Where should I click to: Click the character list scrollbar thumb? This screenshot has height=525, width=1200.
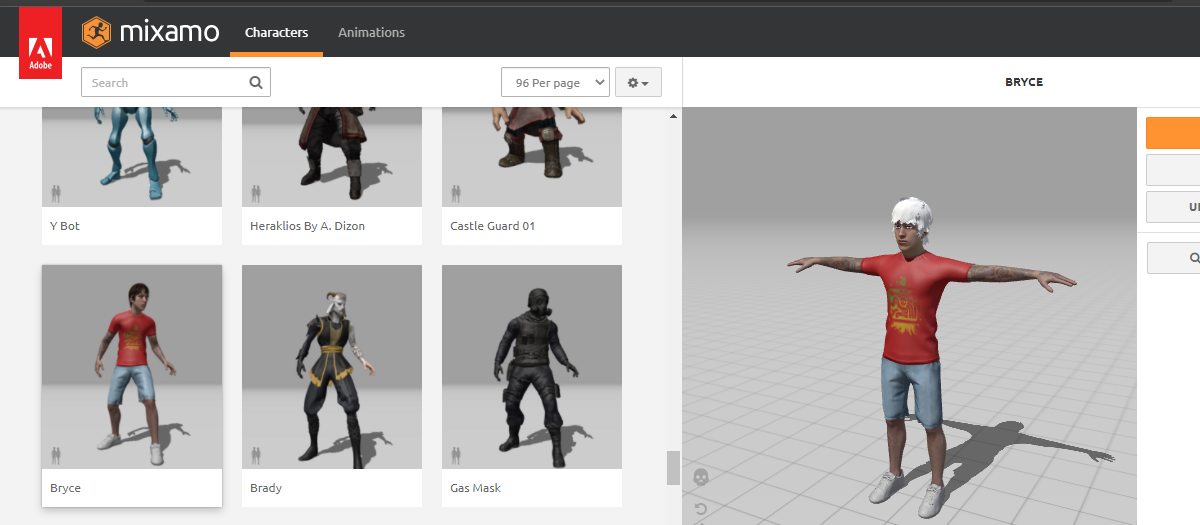coord(673,468)
